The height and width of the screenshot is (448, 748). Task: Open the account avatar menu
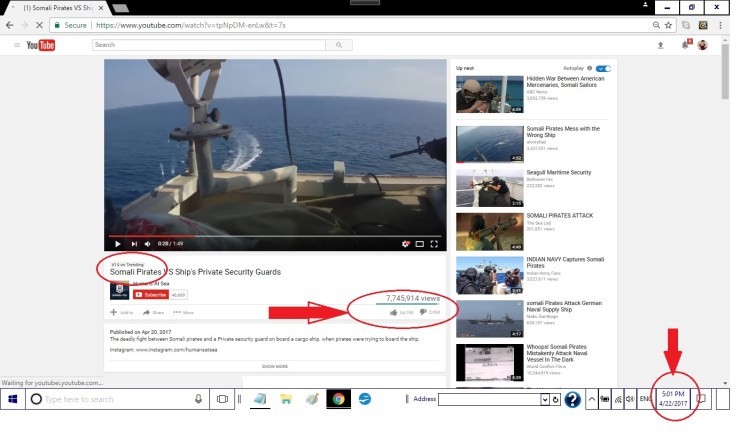pos(702,45)
